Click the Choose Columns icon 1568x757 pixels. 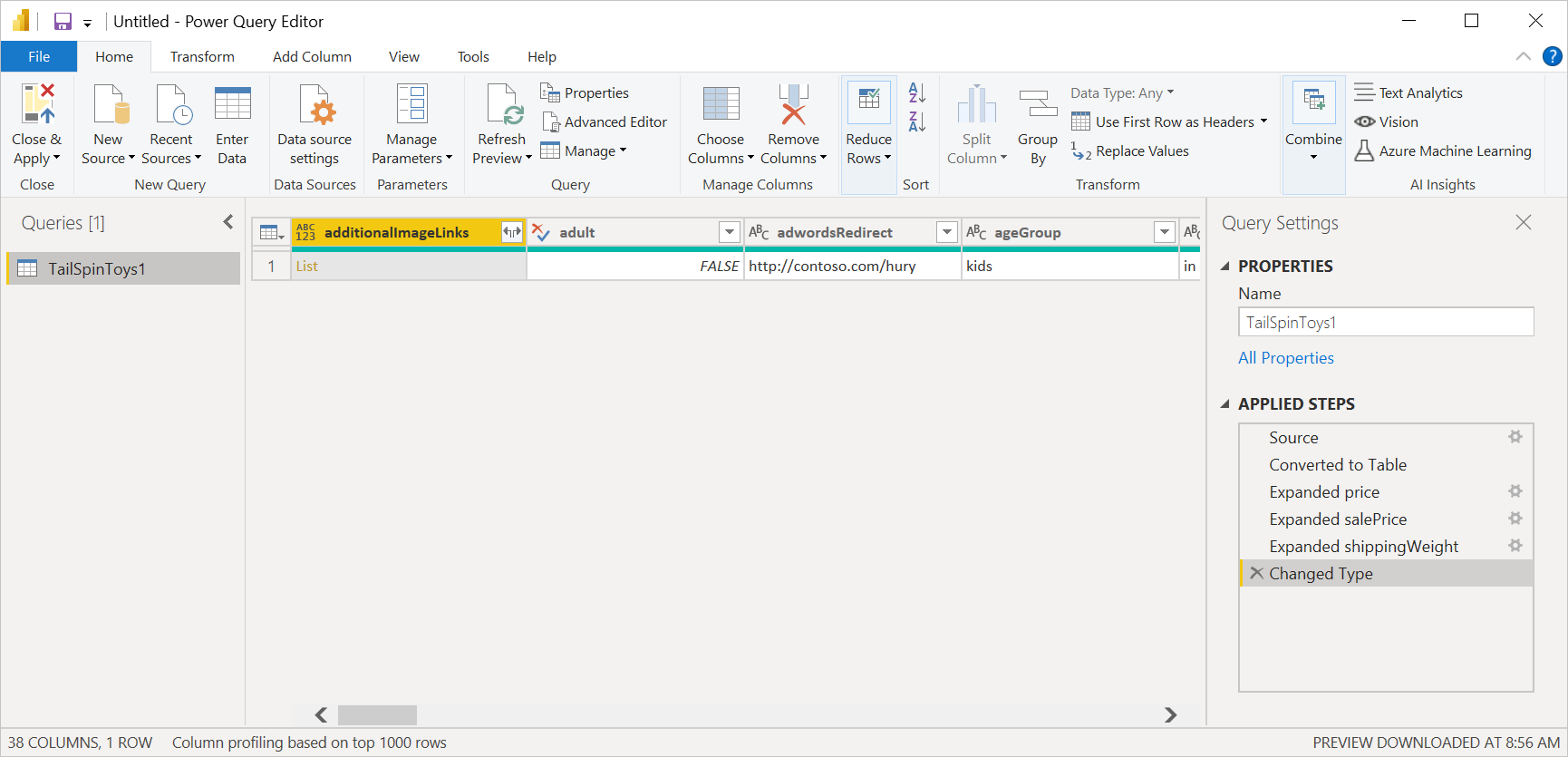click(x=721, y=103)
